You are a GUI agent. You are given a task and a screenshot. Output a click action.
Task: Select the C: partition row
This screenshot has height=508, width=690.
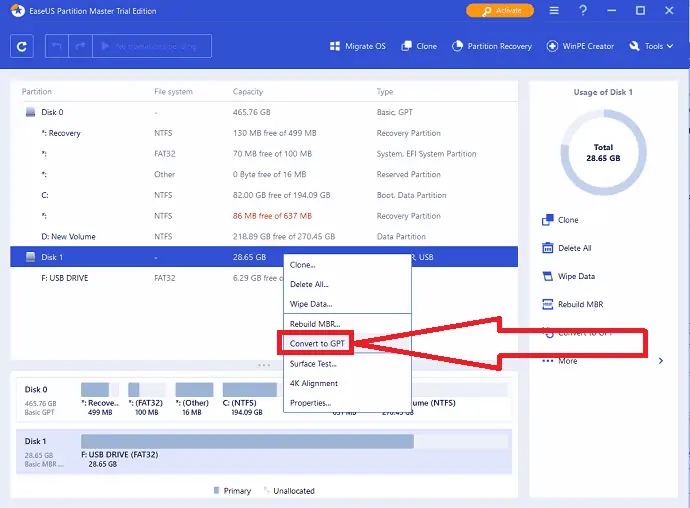[x=264, y=195]
